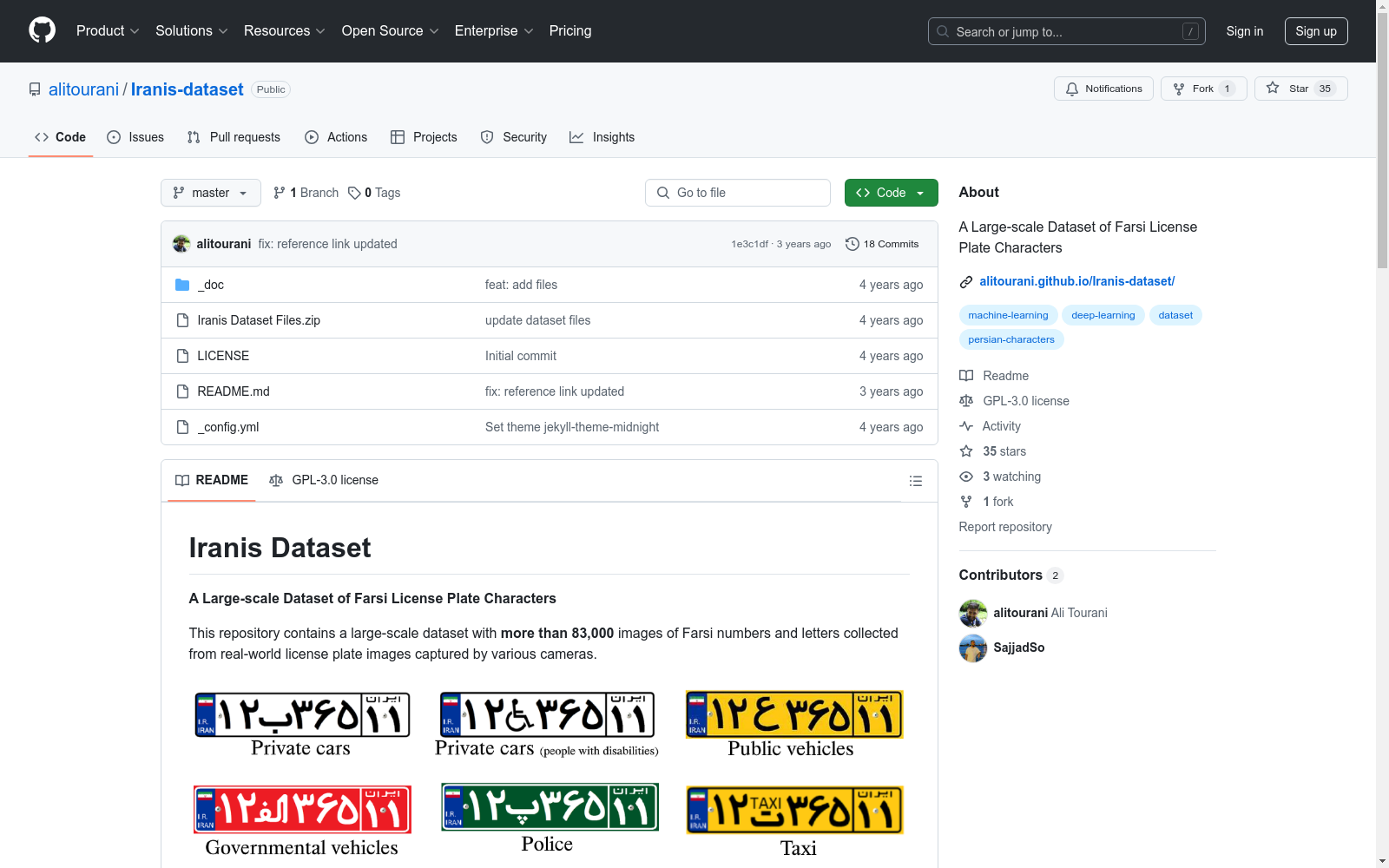
Task: Click the tag icon next to 0 Tags
Action: pos(354,193)
